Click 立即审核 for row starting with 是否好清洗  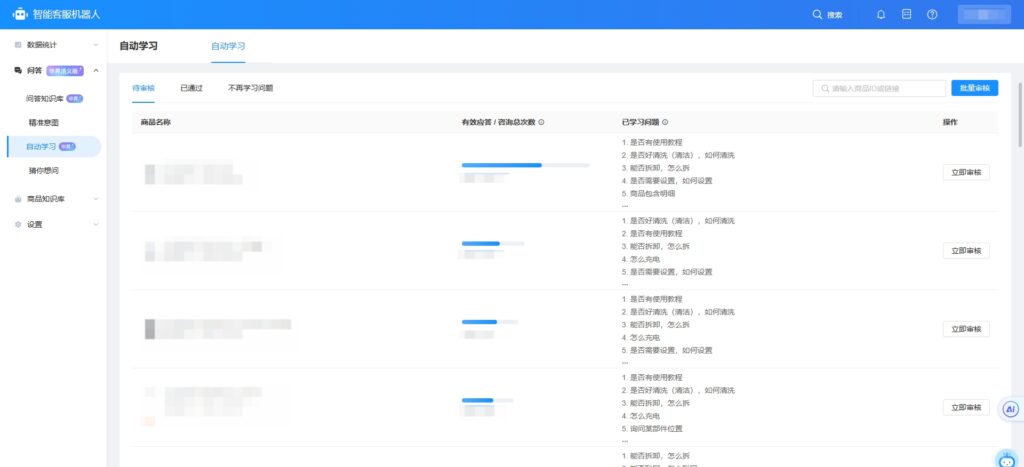(x=966, y=251)
